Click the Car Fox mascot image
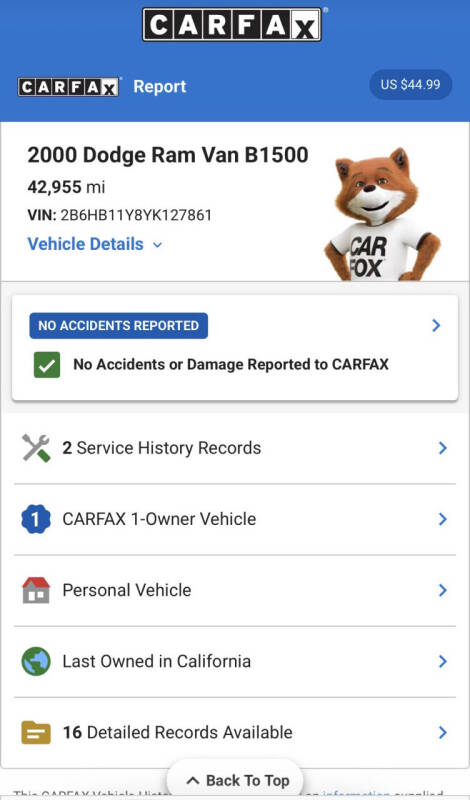470x800 pixels. pos(383,214)
